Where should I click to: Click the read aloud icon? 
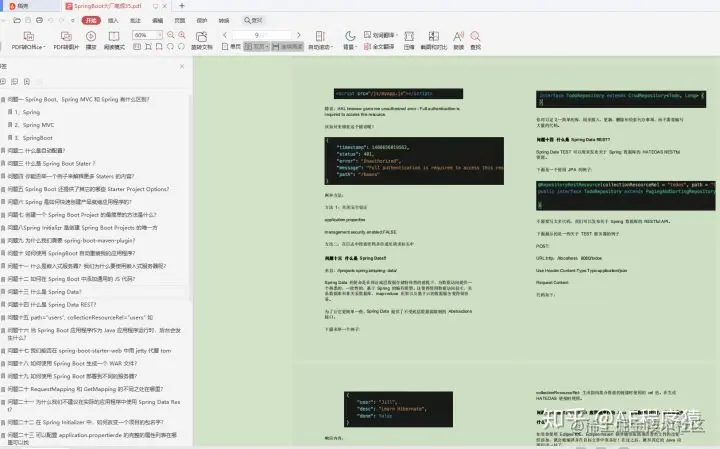[x=458, y=36]
